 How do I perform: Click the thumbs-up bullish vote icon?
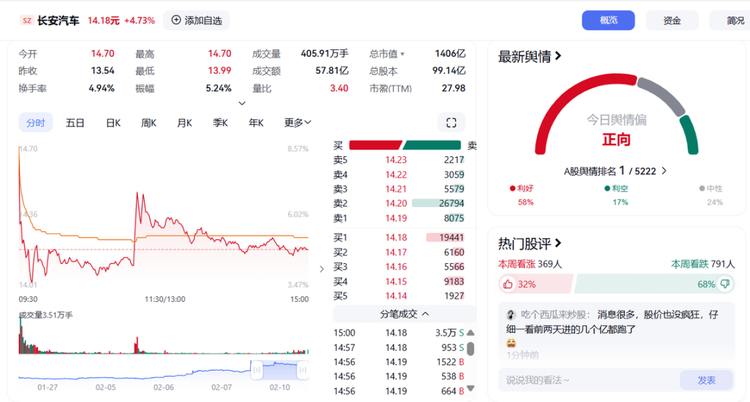pyautogui.click(x=507, y=284)
